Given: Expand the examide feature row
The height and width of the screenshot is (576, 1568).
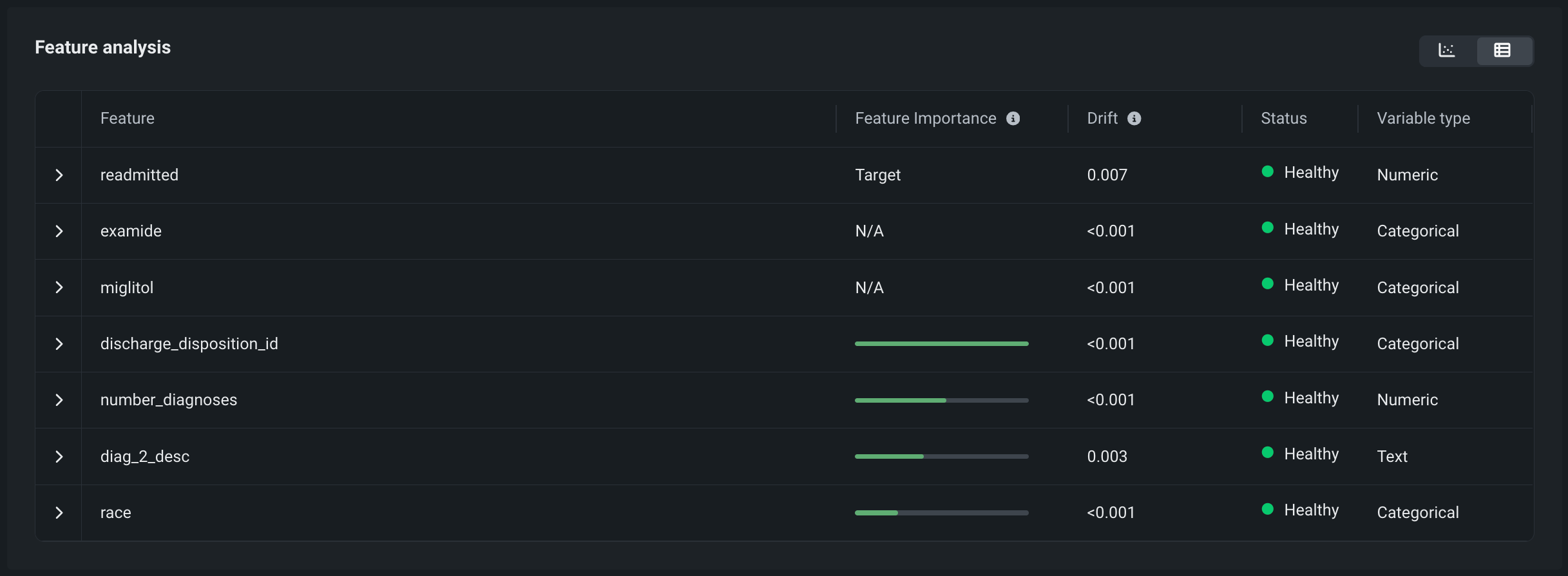Looking at the screenshot, I should pyautogui.click(x=59, y=231).
